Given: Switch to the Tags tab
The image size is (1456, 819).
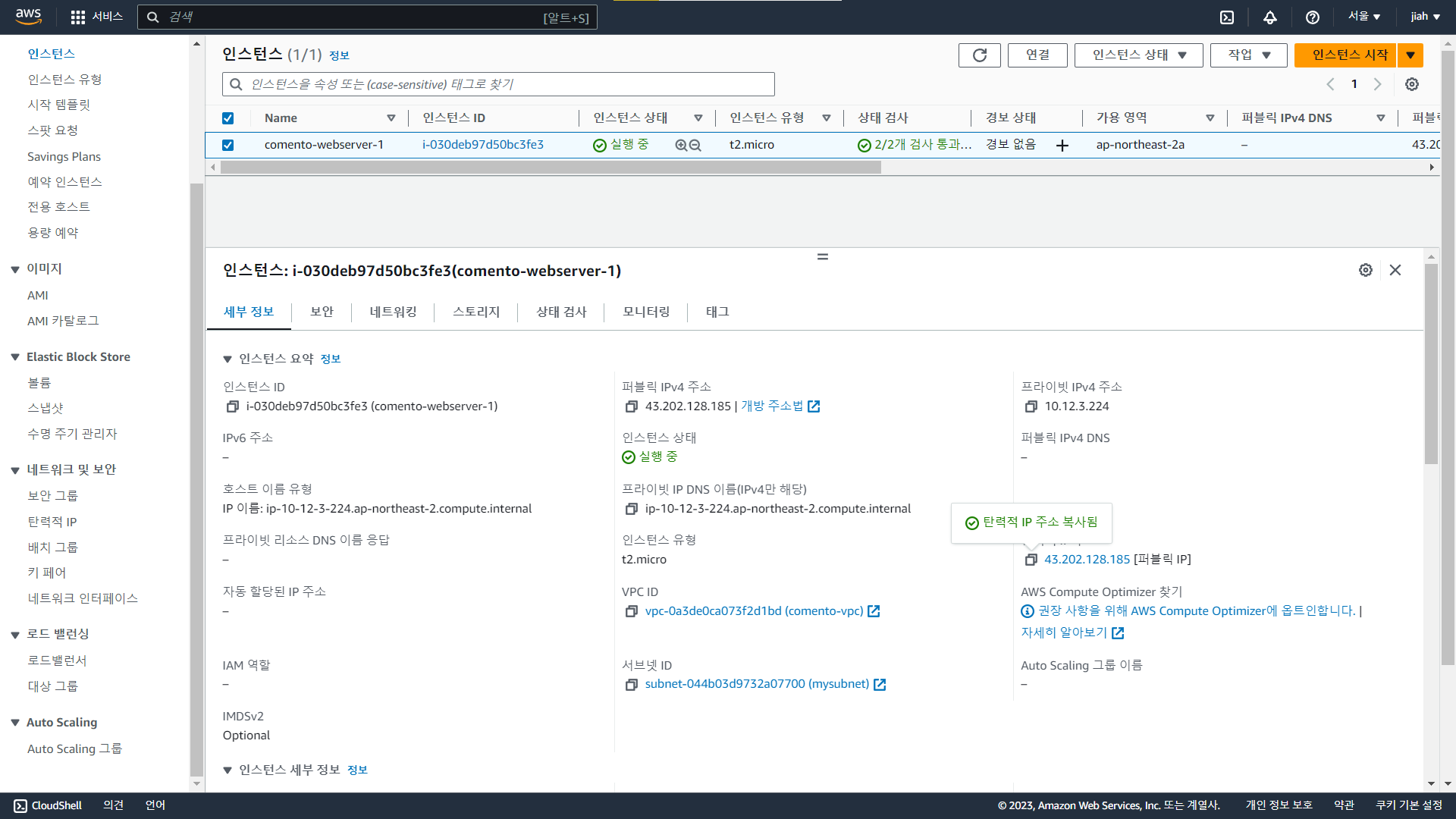Looking at the screenshot, I should pos(717,312).
